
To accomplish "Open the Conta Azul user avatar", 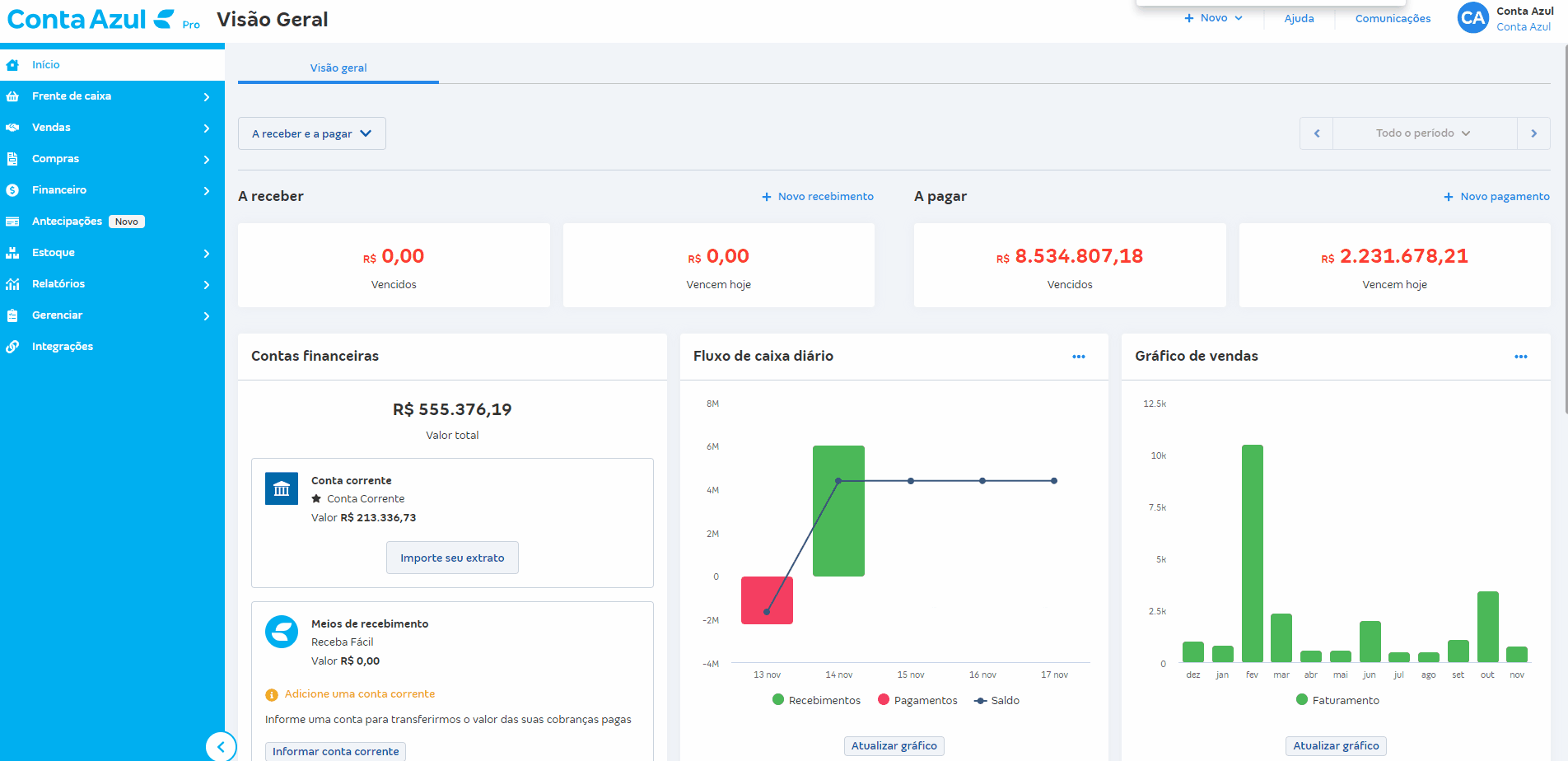I will coord(1472,18).
